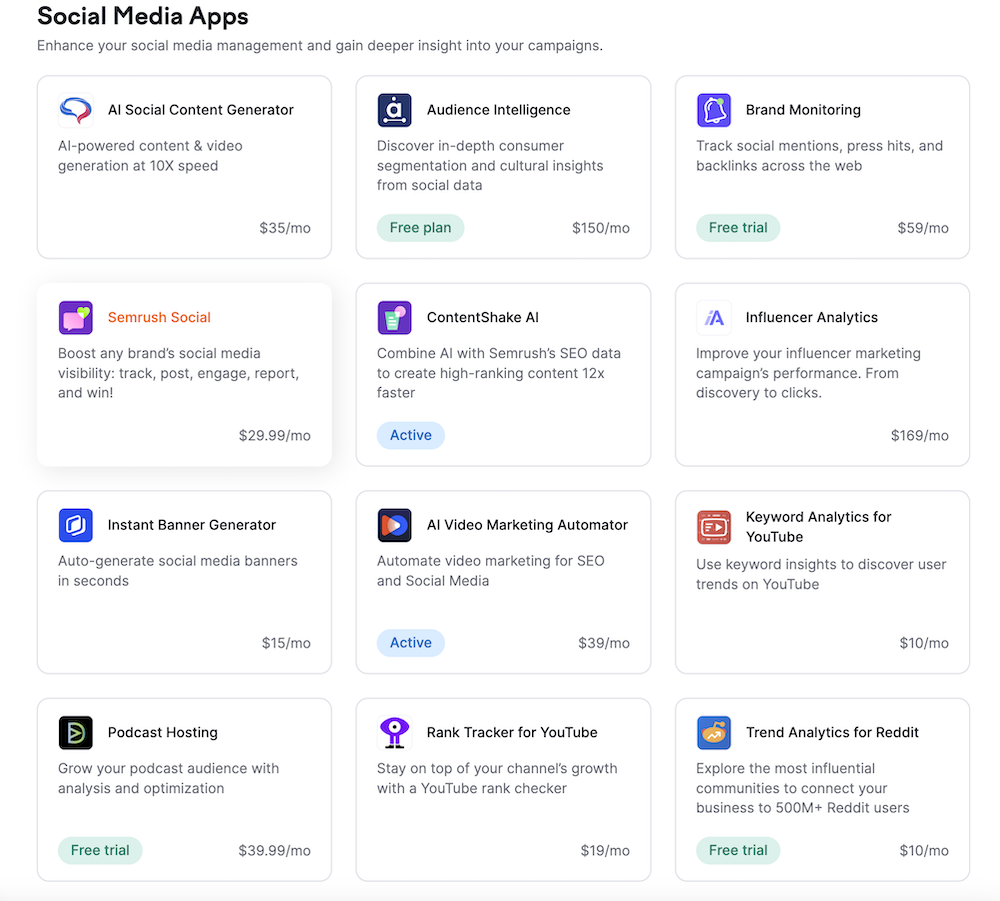Click the Free trial badge on Podcast Hosting
Screen dimensions: 1000x901
click(100, 850)
